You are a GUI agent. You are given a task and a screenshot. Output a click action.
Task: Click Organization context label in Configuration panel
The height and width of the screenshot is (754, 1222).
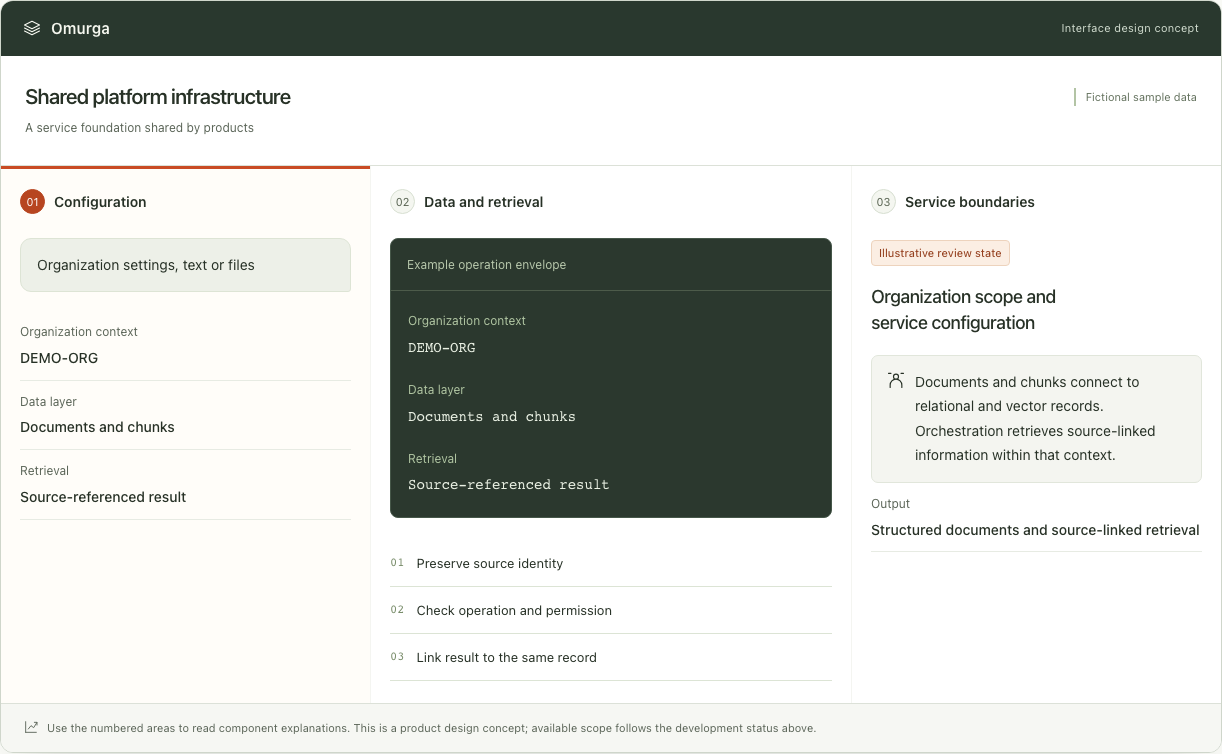pos(79,332)
